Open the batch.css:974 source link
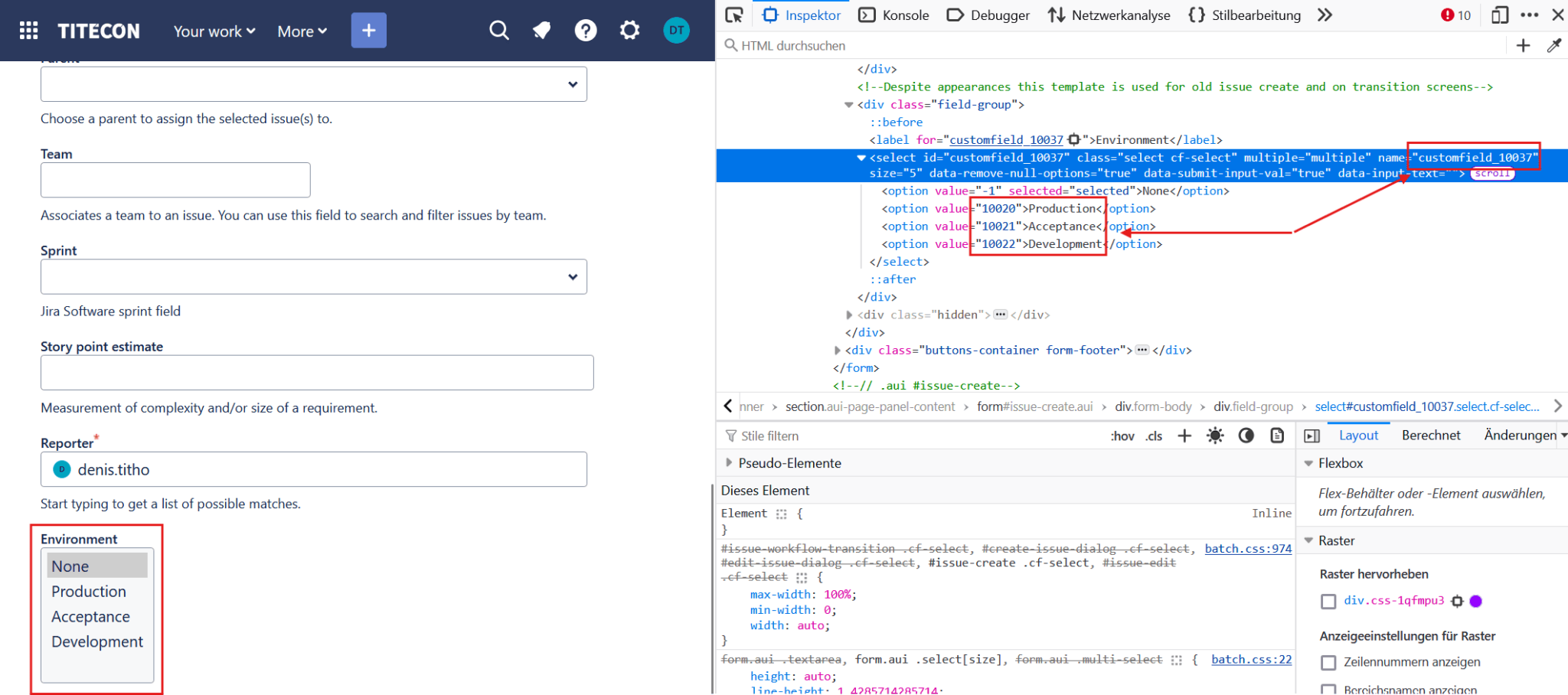The width and height of the screenshot is (1568, 695). pos(1248,549)
